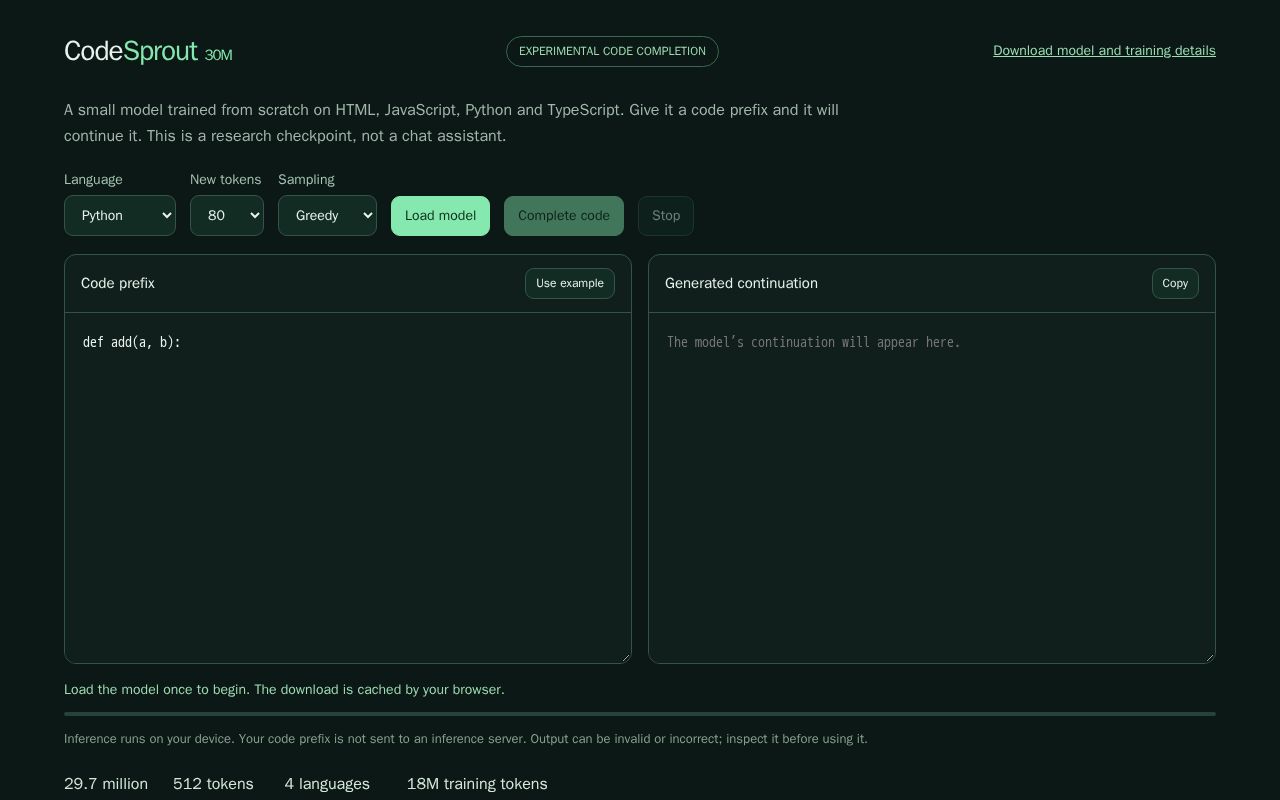Click the Experimental Code Completion badge
Image resolution: width=1280 pixels, height=800 pixels.
[x=612, y=51]
